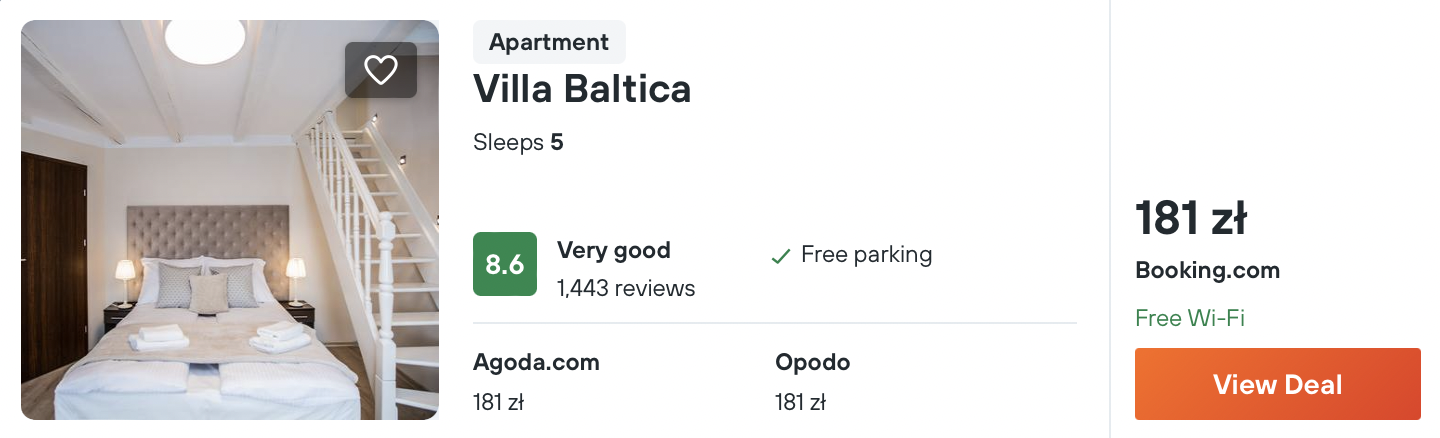Click the Free parking amenity text
This screenshot has height=438, width=1440.
[x=866, y=255]
